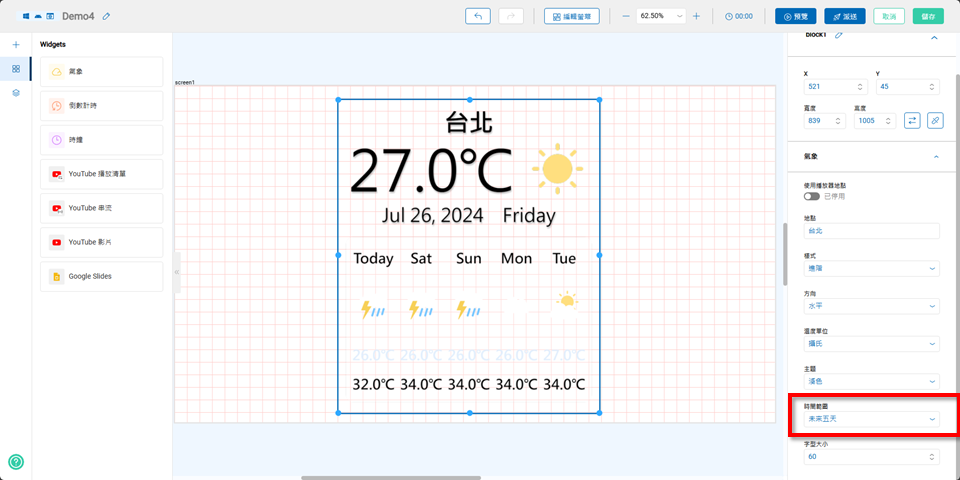Click the 儲存 save button
The width and height of the screenshot is (960, 480).
pyautogui.click(x=929, y=16)
